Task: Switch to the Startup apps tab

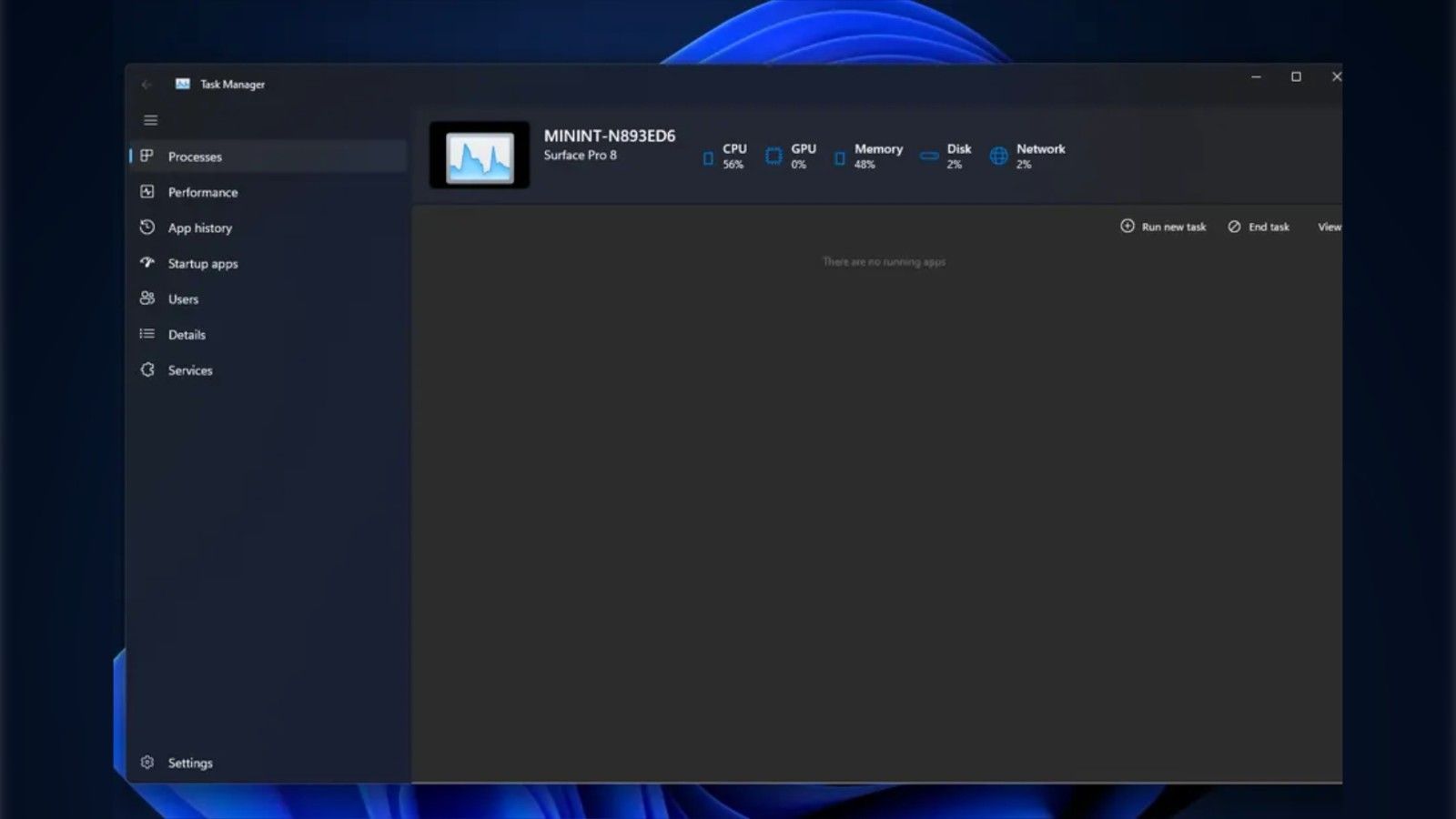Action: 202,263
